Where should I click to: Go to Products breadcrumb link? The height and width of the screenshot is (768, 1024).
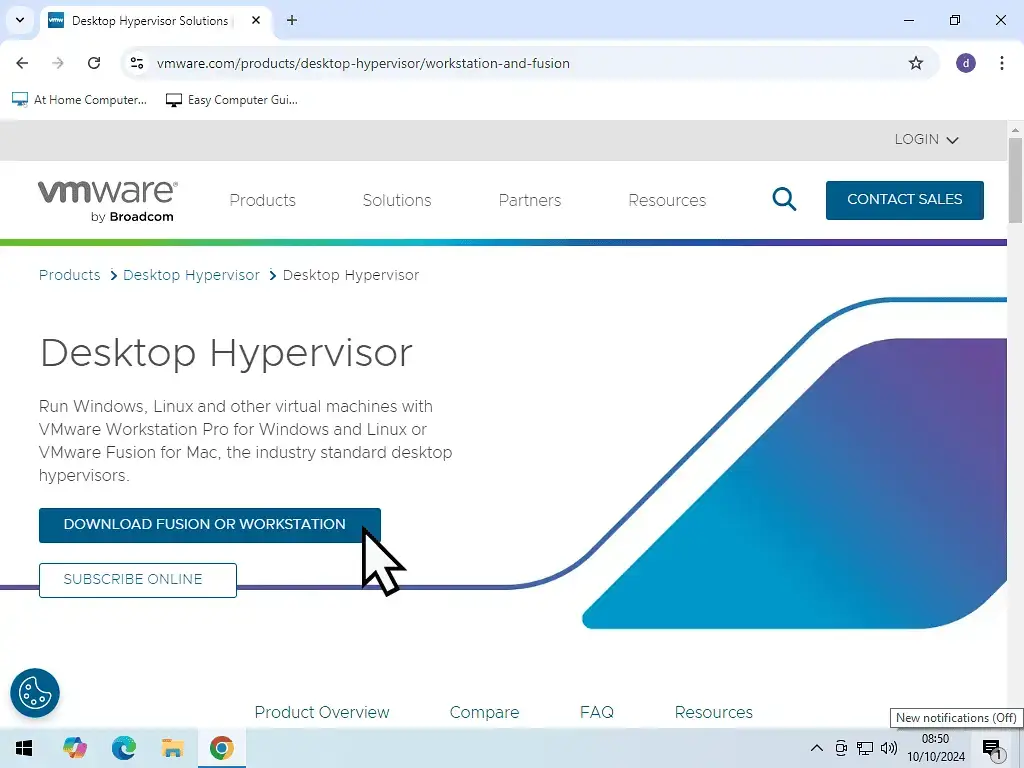click(x=69, y=275)
